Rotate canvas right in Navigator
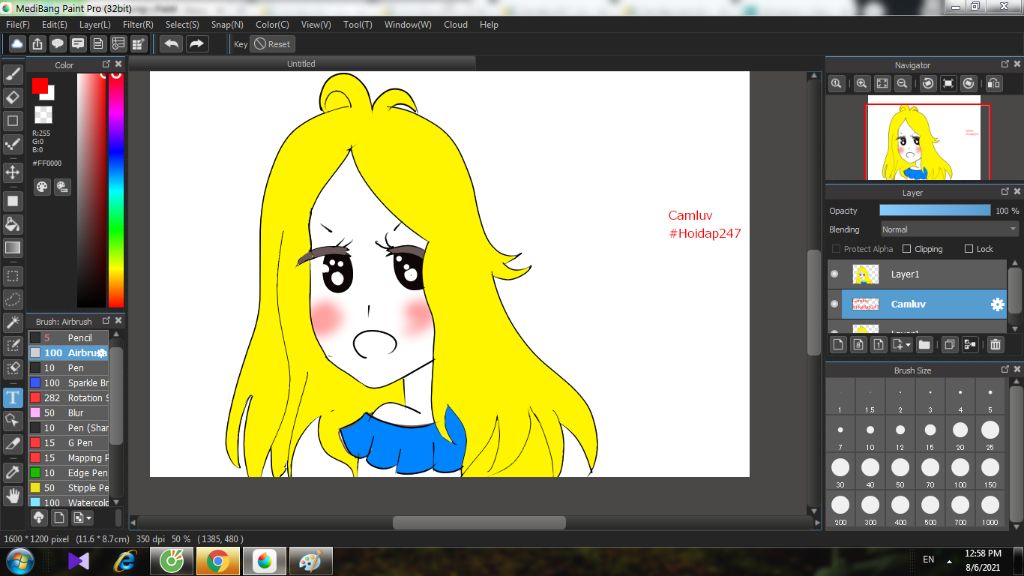 [x=968, y=84]
